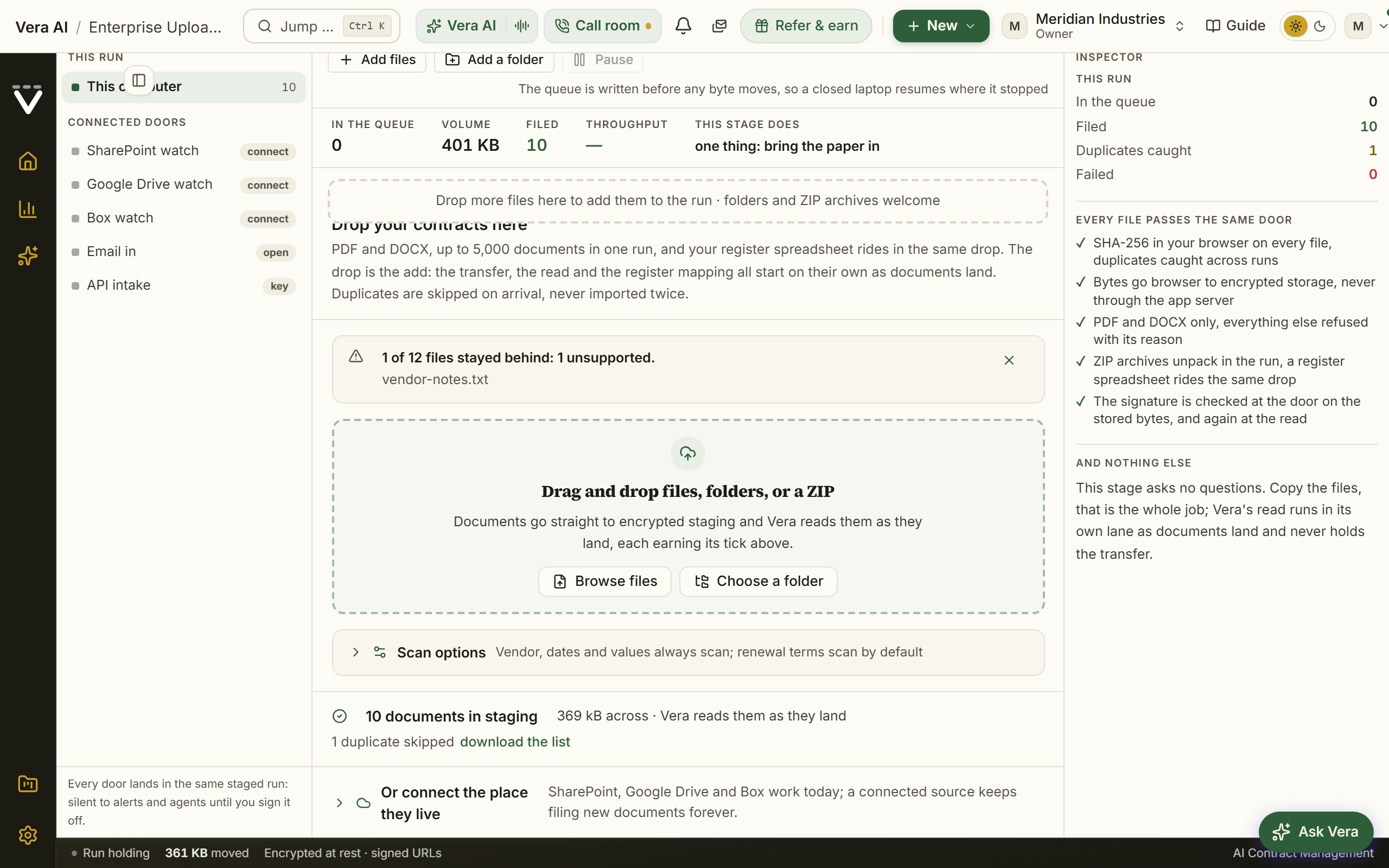Open the chevron menu beside the M avatar
1389x868 pixels.
(1382, 26)
